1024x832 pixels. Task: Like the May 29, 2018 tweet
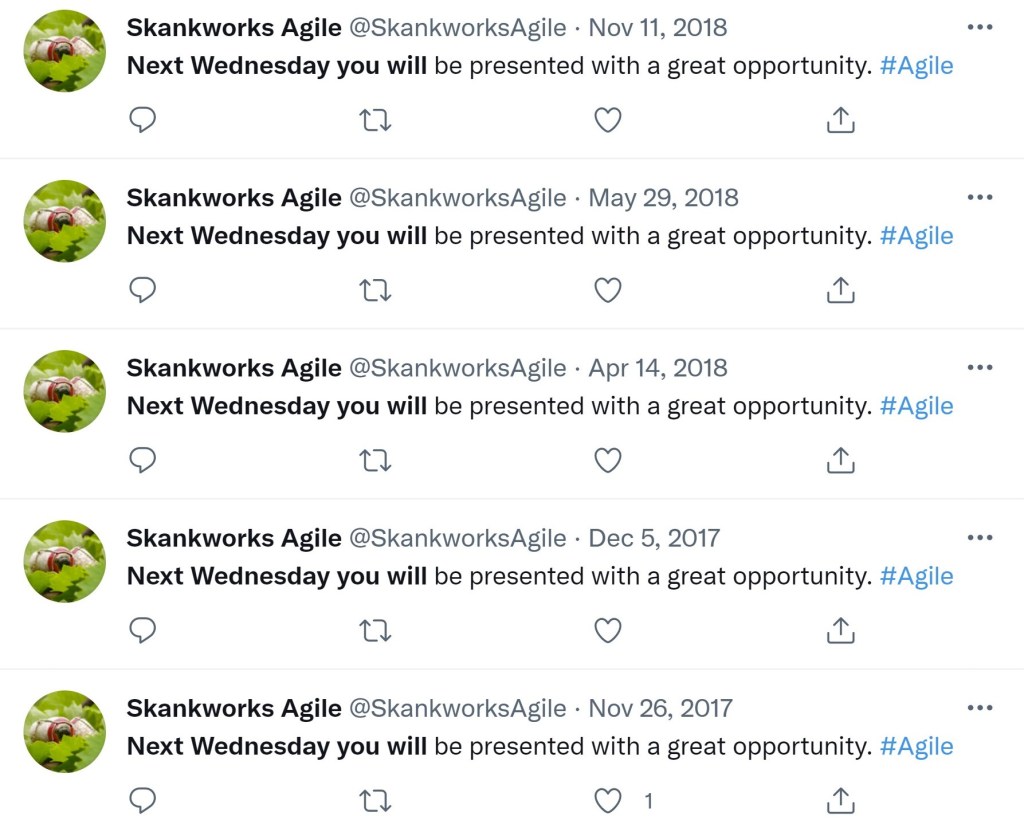[608, 291]
